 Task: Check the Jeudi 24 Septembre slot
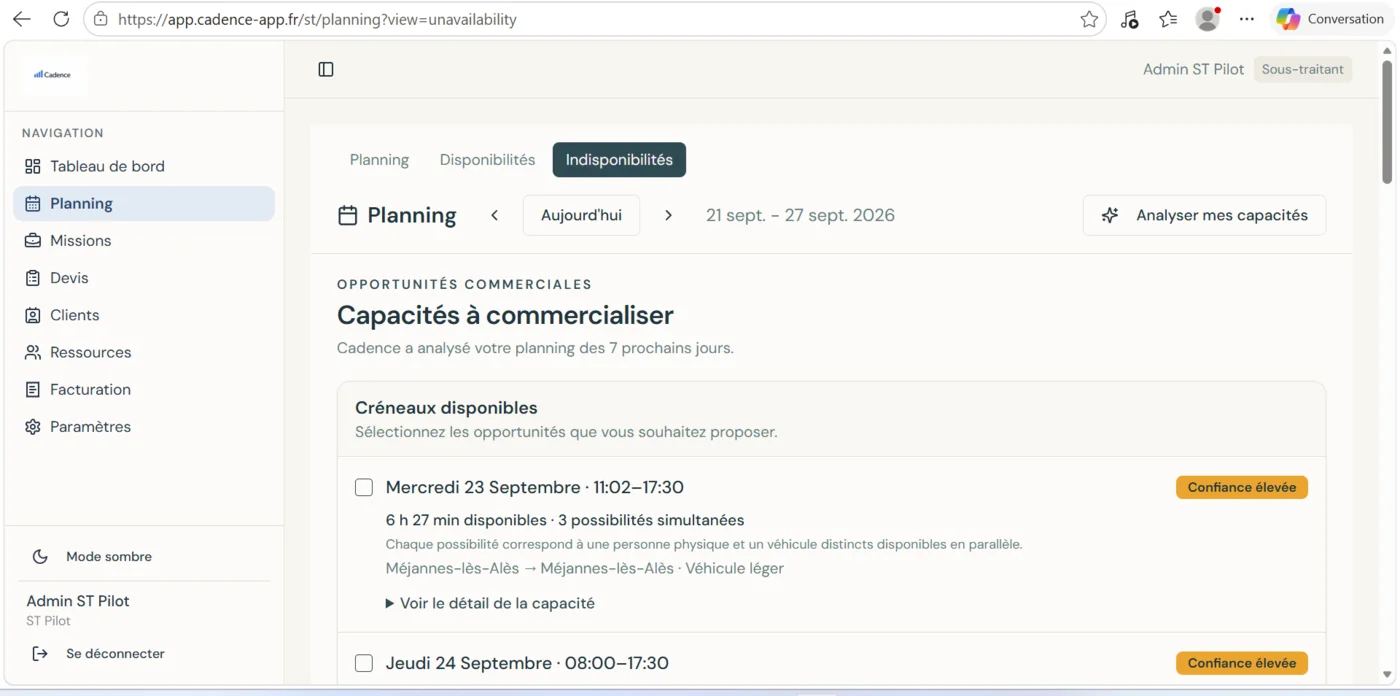pyautogui.click(x=364, y=663)
